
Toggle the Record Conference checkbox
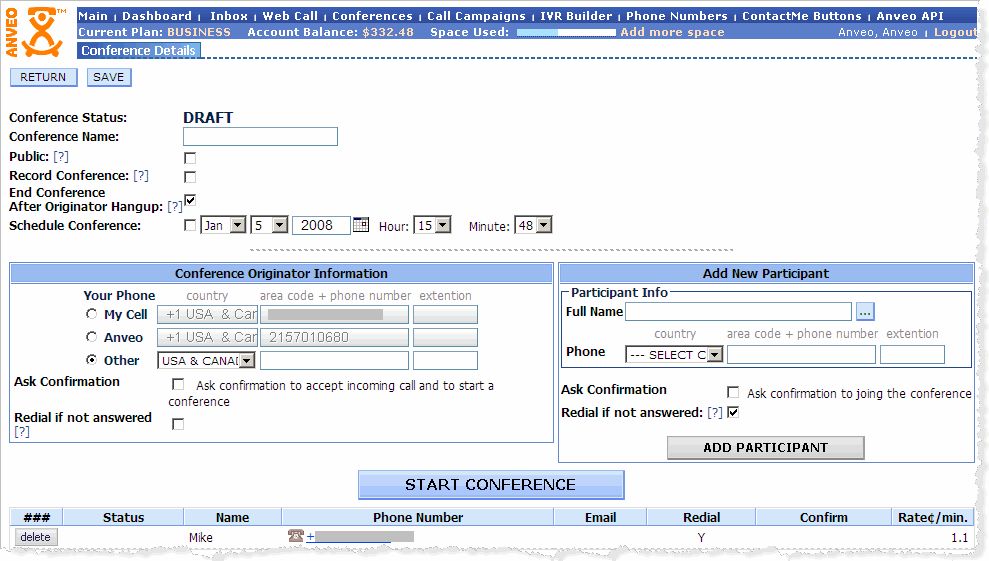click(x=190, y=177)
